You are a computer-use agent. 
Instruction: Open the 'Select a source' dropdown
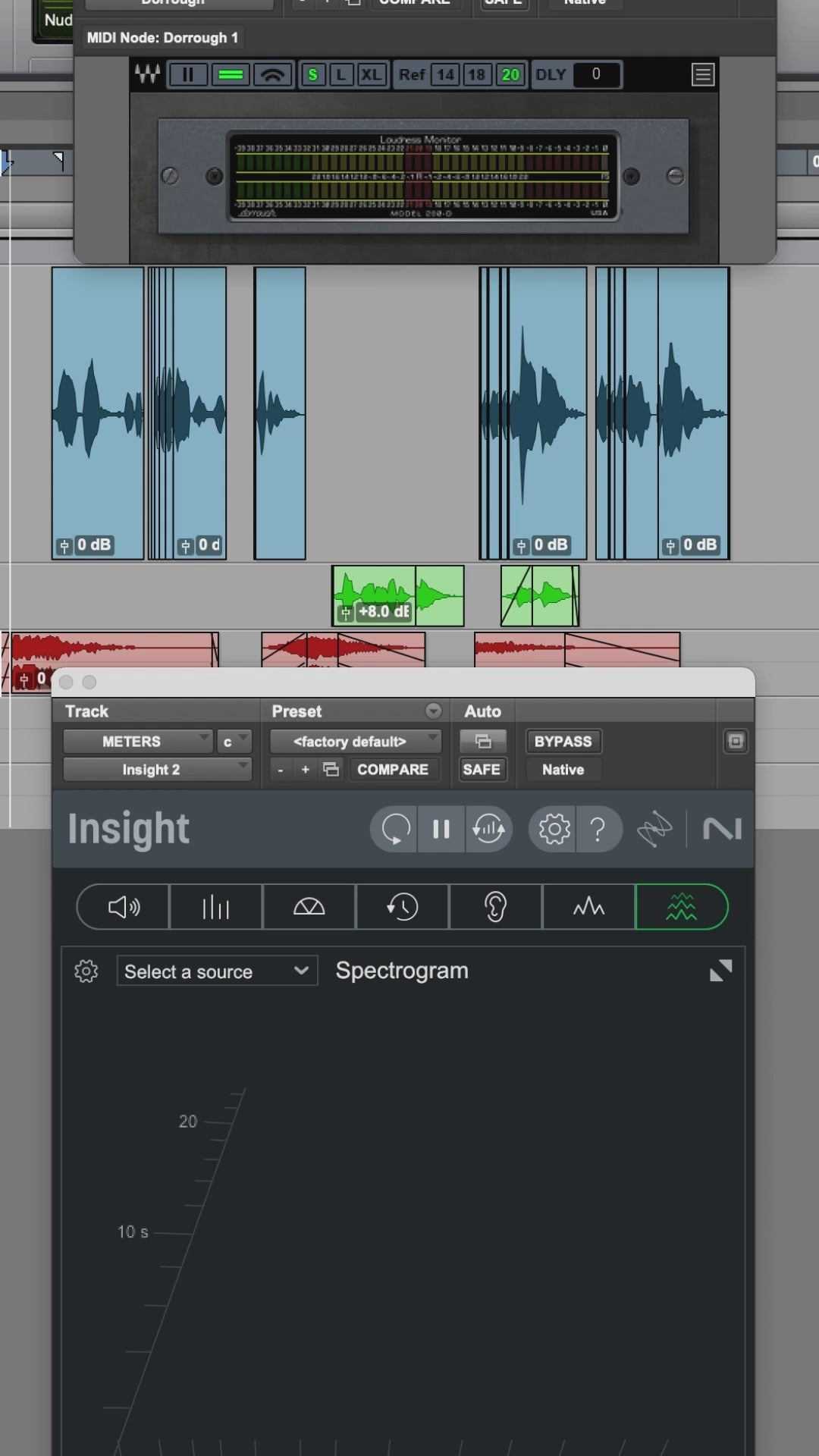pos(216,971)
